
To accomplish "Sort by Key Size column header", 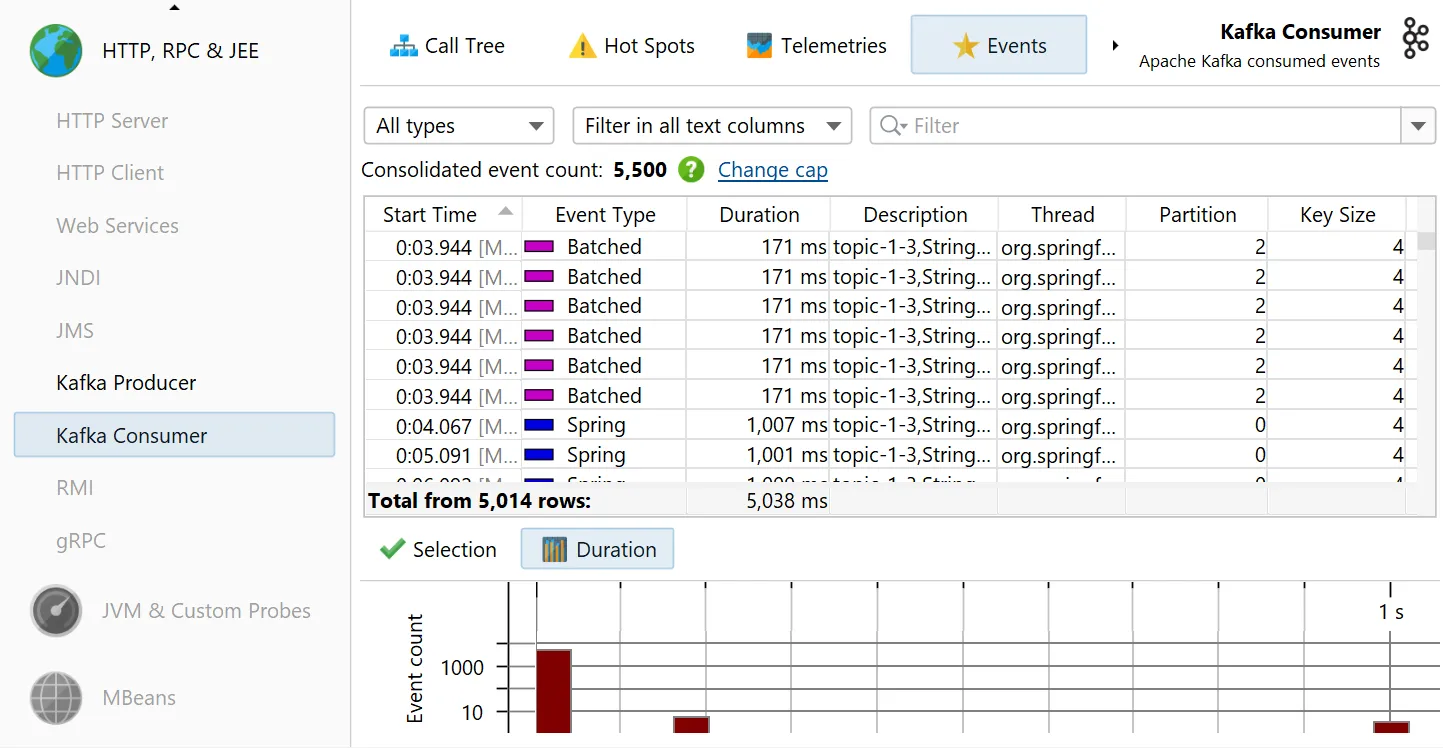I will tap(1337, 214).
